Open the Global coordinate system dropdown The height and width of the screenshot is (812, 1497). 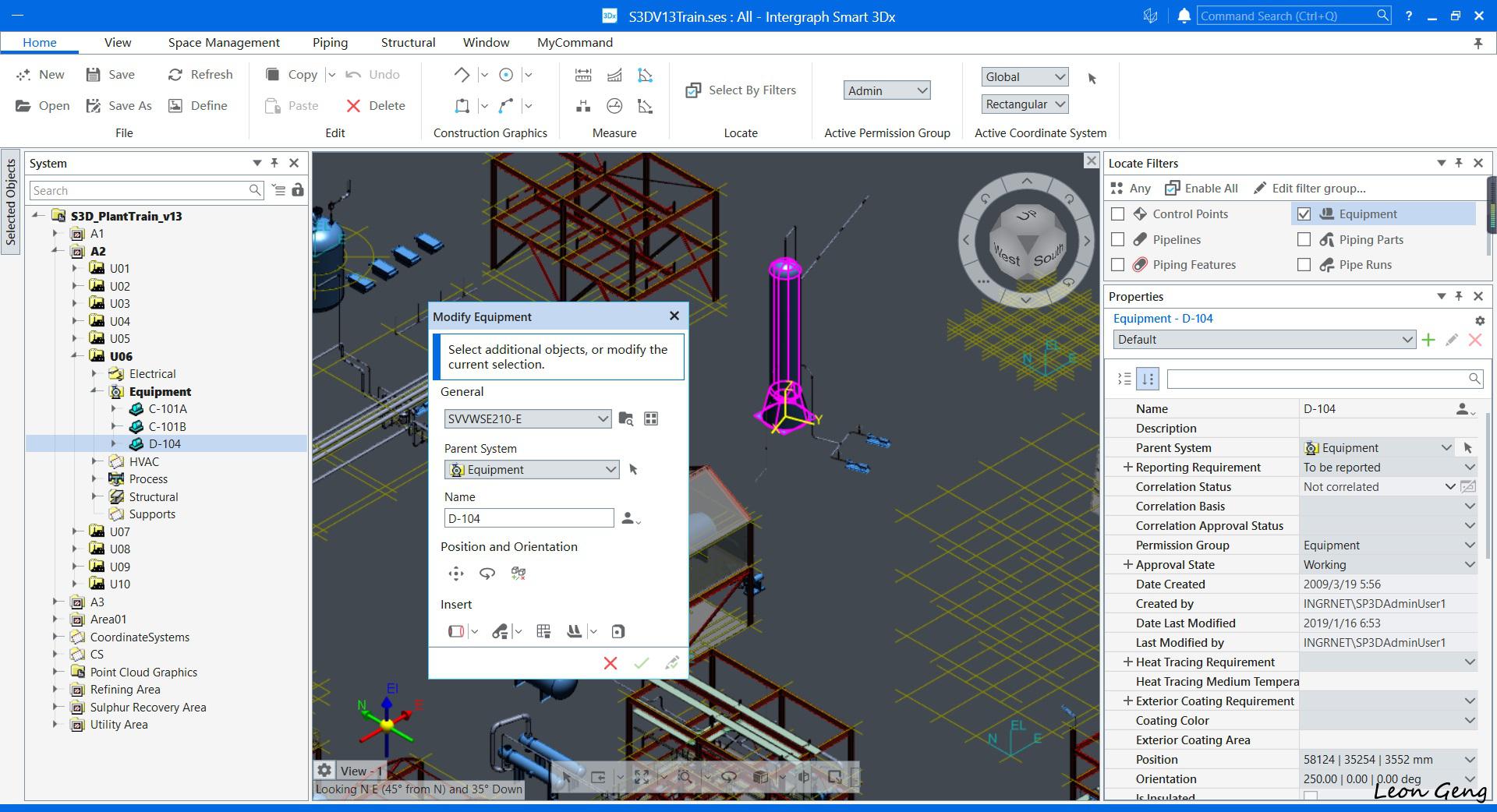1025,76
